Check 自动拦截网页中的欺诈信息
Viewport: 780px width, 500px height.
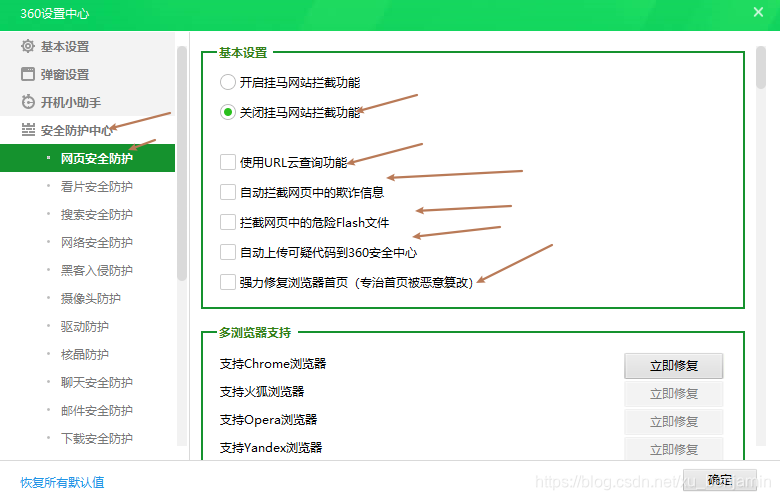(x=228, y=192)
